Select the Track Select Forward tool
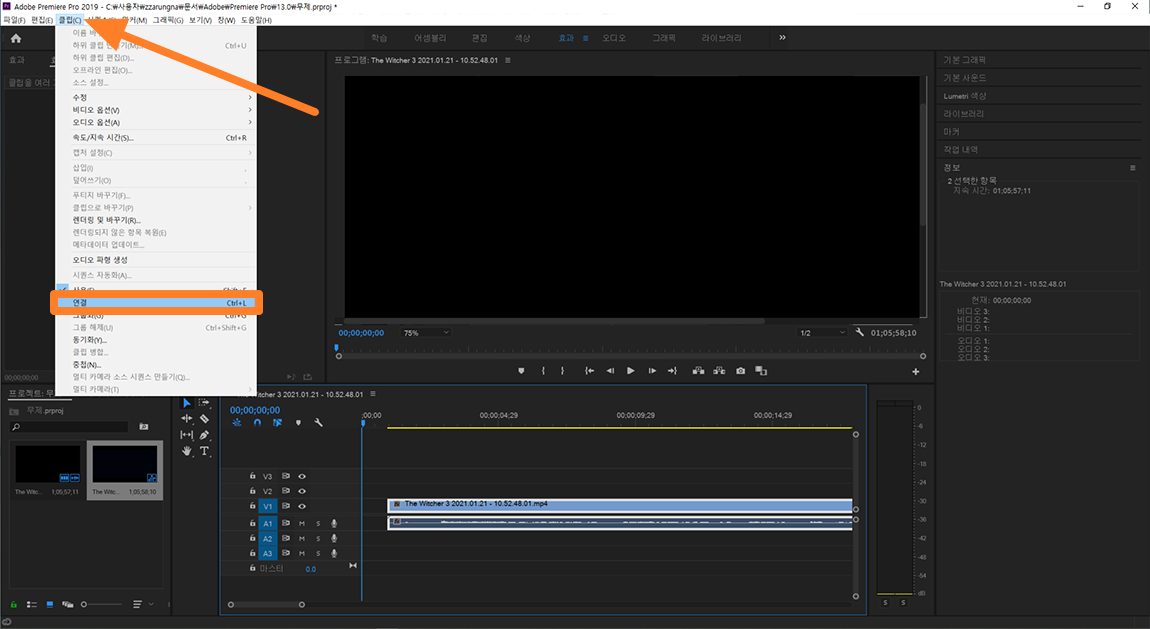 tap(205, 402)
